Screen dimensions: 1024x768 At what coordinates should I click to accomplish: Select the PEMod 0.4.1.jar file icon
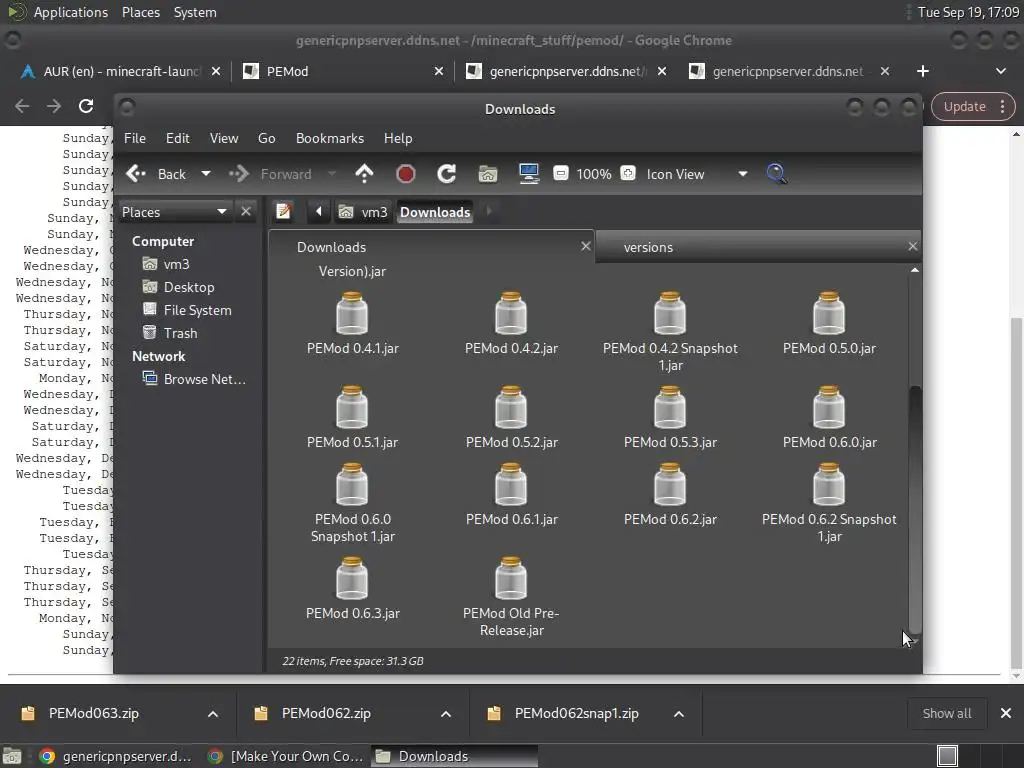[x=352, y=314]
